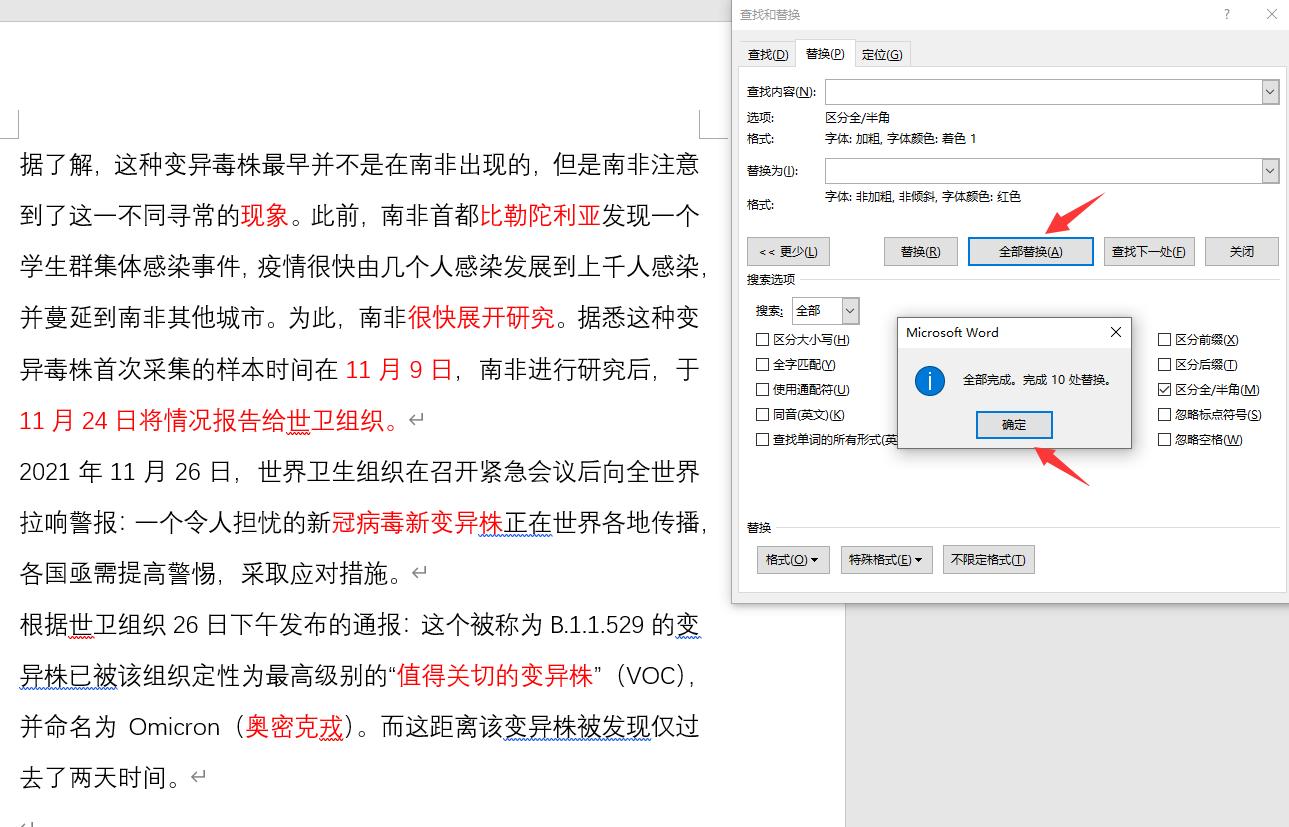Switch to the 定位 (Go To) tab
The height and width of the screenshot is (827, 1289).
click(881, 54)
